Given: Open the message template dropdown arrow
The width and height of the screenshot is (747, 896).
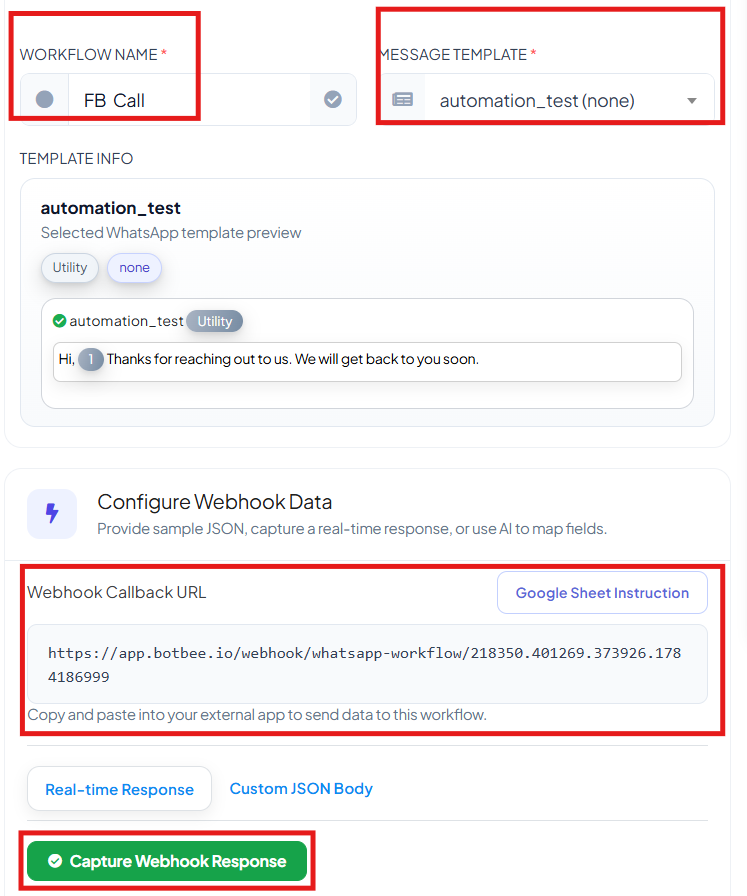Looking at the screenshot, I should pyautogui.click(x=692, y=101).
